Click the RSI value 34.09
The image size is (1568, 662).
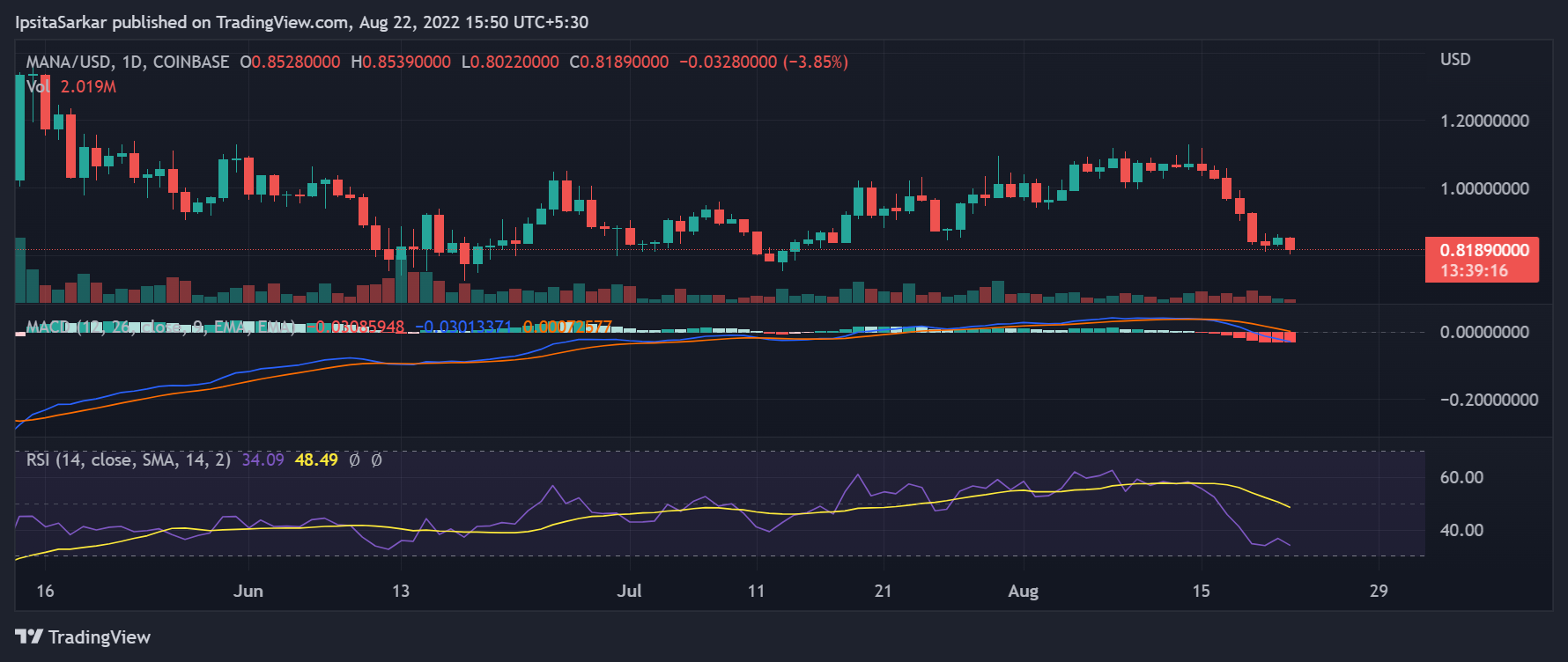(263, 460)
